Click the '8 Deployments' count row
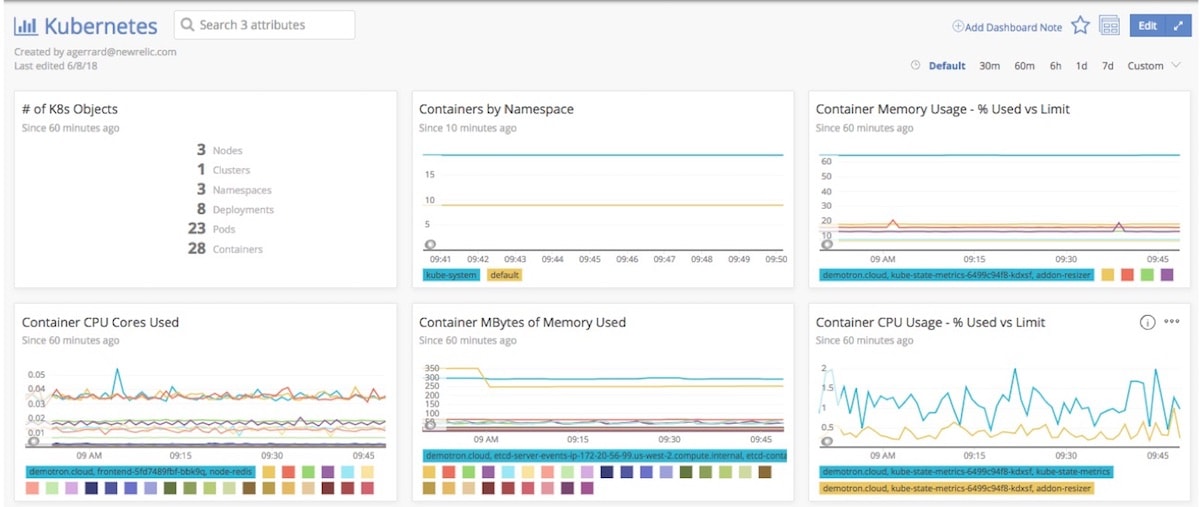The width and height of the screenshot is (1200, 507). (x=234, y=209)
